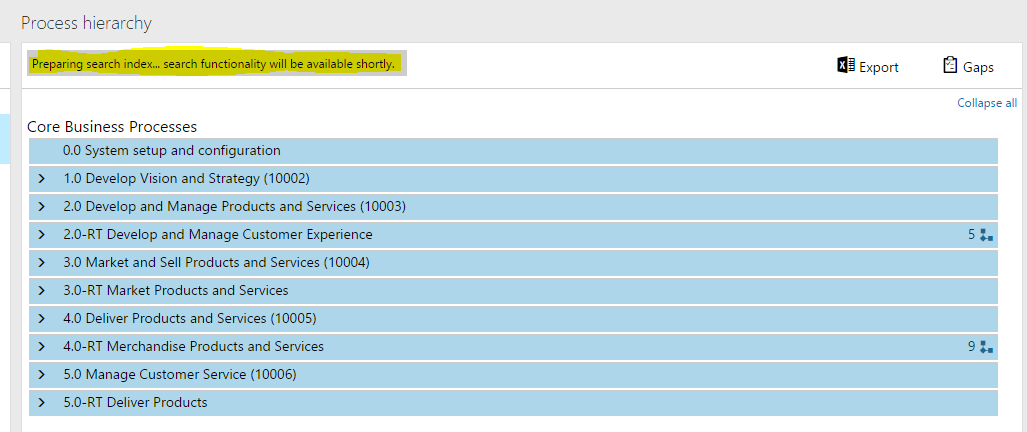The image size is (1027, 432).
Task: Expand 1.0 Develop Vision and Strategy
Action: coord(41,179)
